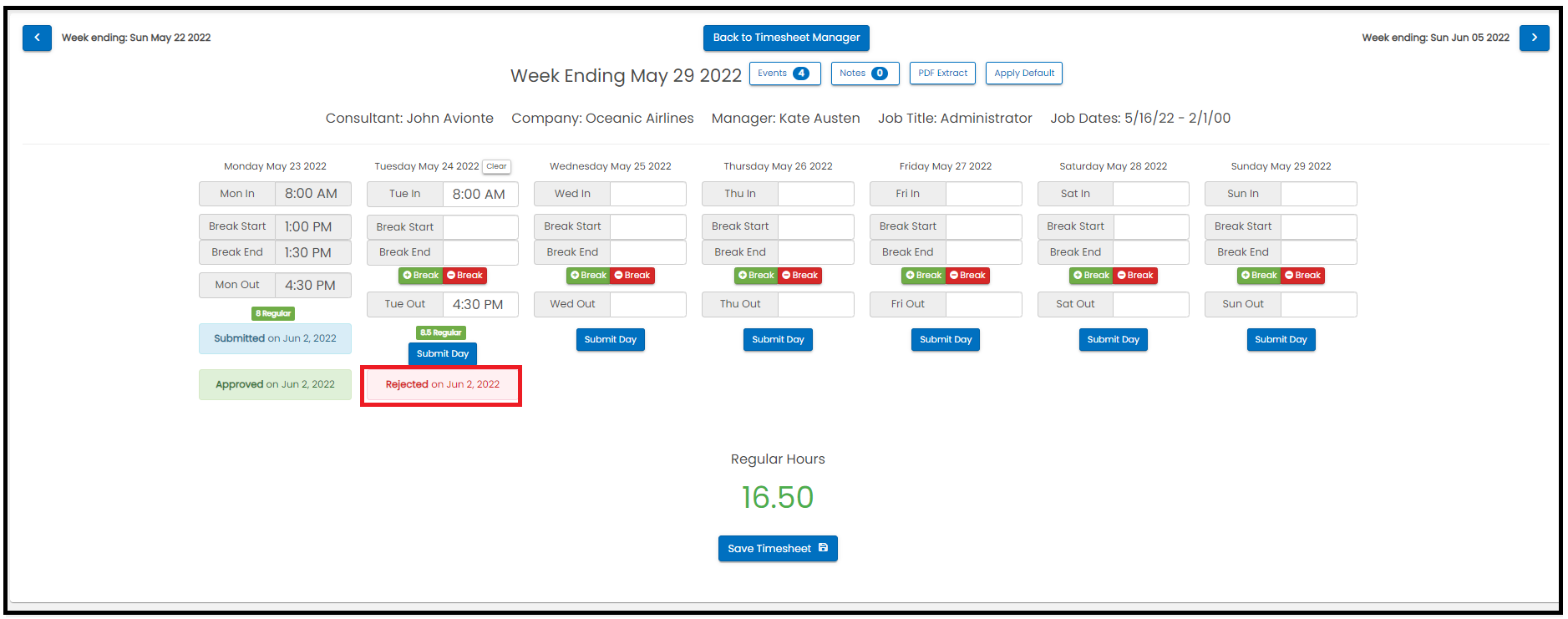Save Timesheet with the disk button

coord(778,549)
